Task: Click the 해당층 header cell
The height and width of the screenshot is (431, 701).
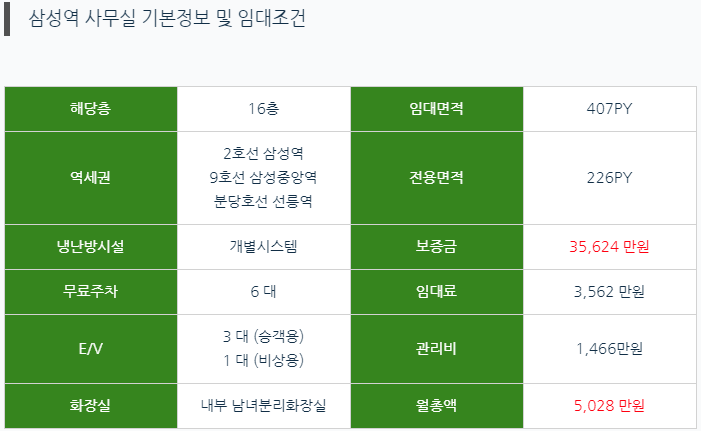Action: click(91, 109)
